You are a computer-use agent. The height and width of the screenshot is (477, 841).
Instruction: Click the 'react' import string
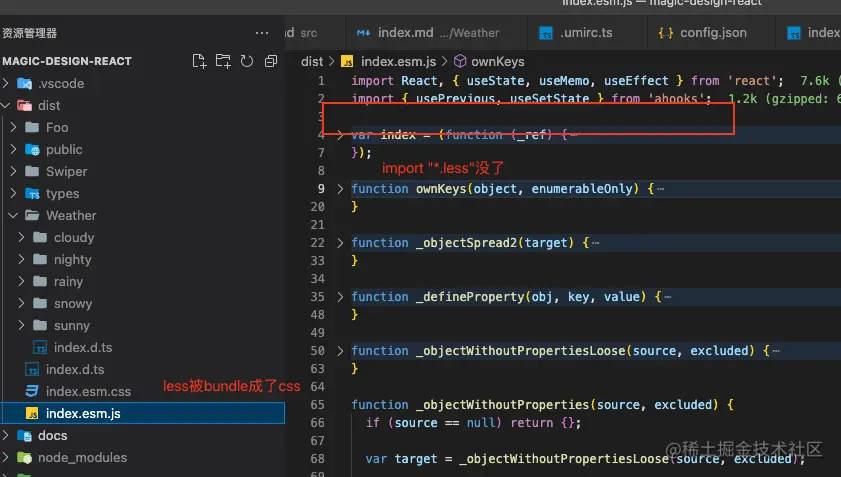pyautogui.click(x=751, y=81)
